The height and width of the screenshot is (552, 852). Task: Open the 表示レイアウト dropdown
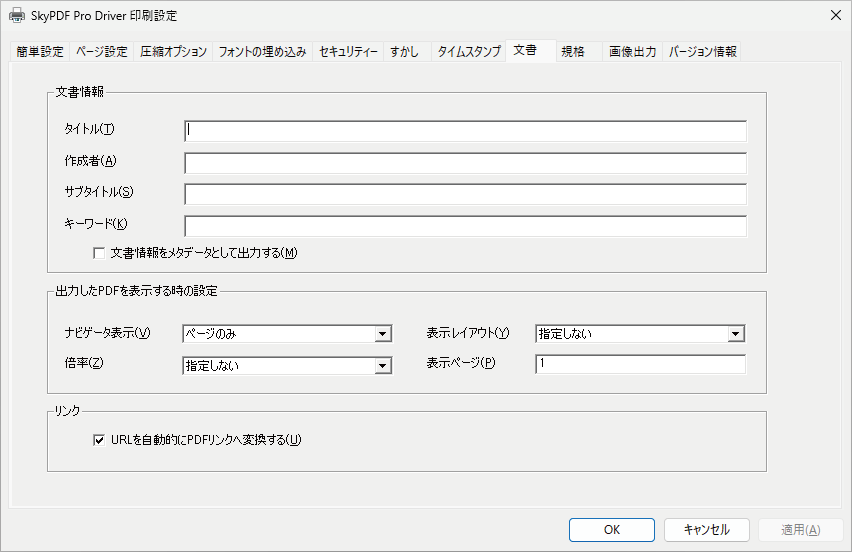[x=640, y=334]
